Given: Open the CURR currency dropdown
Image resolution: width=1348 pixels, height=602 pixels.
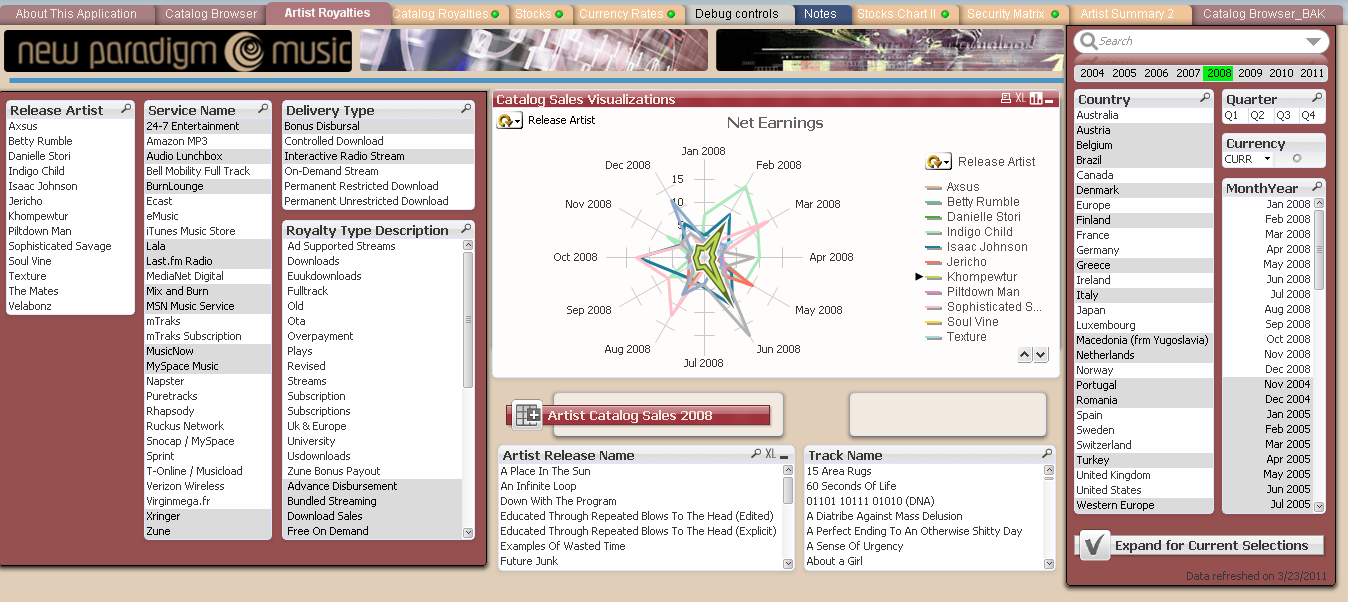Looking at the screenshot, I should tap(1248, 159).
